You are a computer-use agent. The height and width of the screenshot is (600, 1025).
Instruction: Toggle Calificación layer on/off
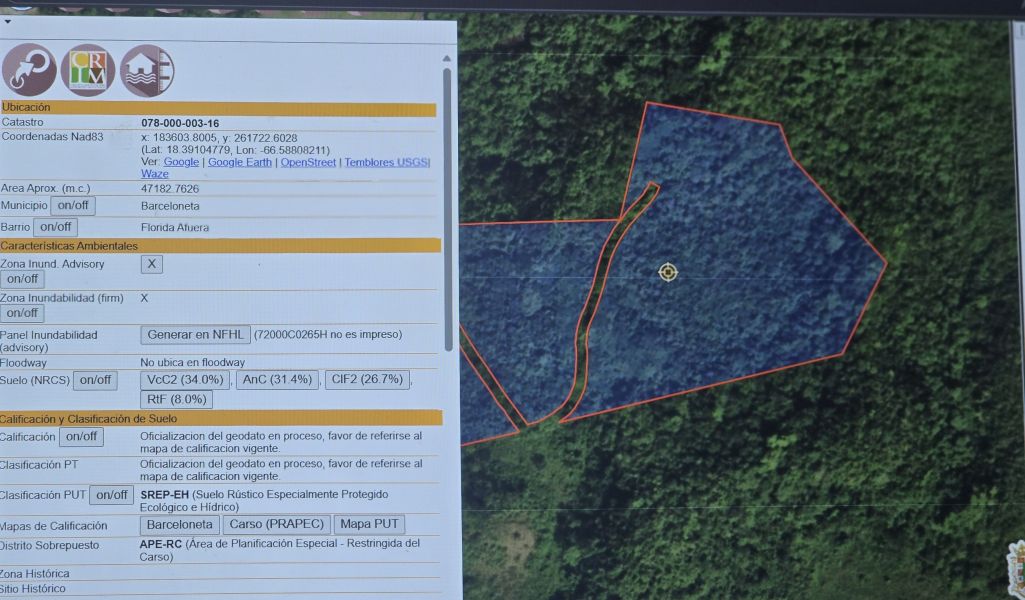coord(81,437)
